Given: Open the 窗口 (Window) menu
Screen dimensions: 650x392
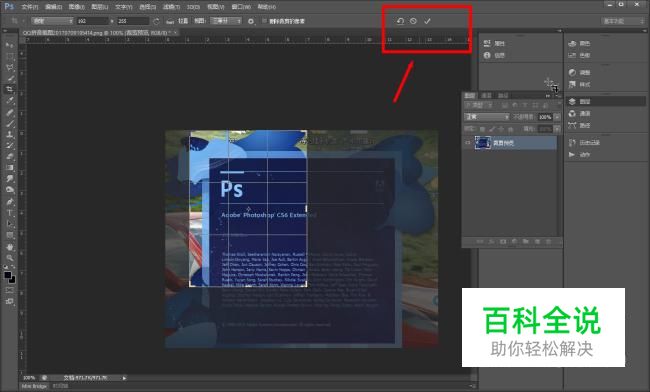Looking at the screenshot, I should coord(241,7).
